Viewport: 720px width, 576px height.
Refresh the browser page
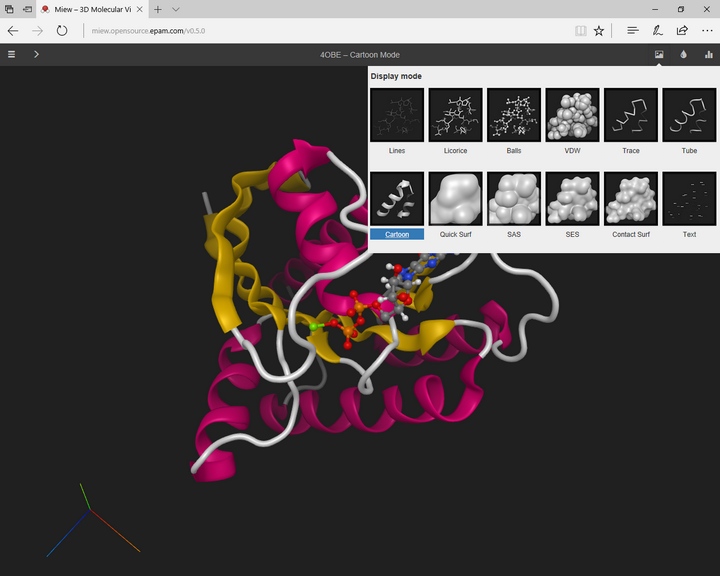pyautogui.click(x=62, y=31)
